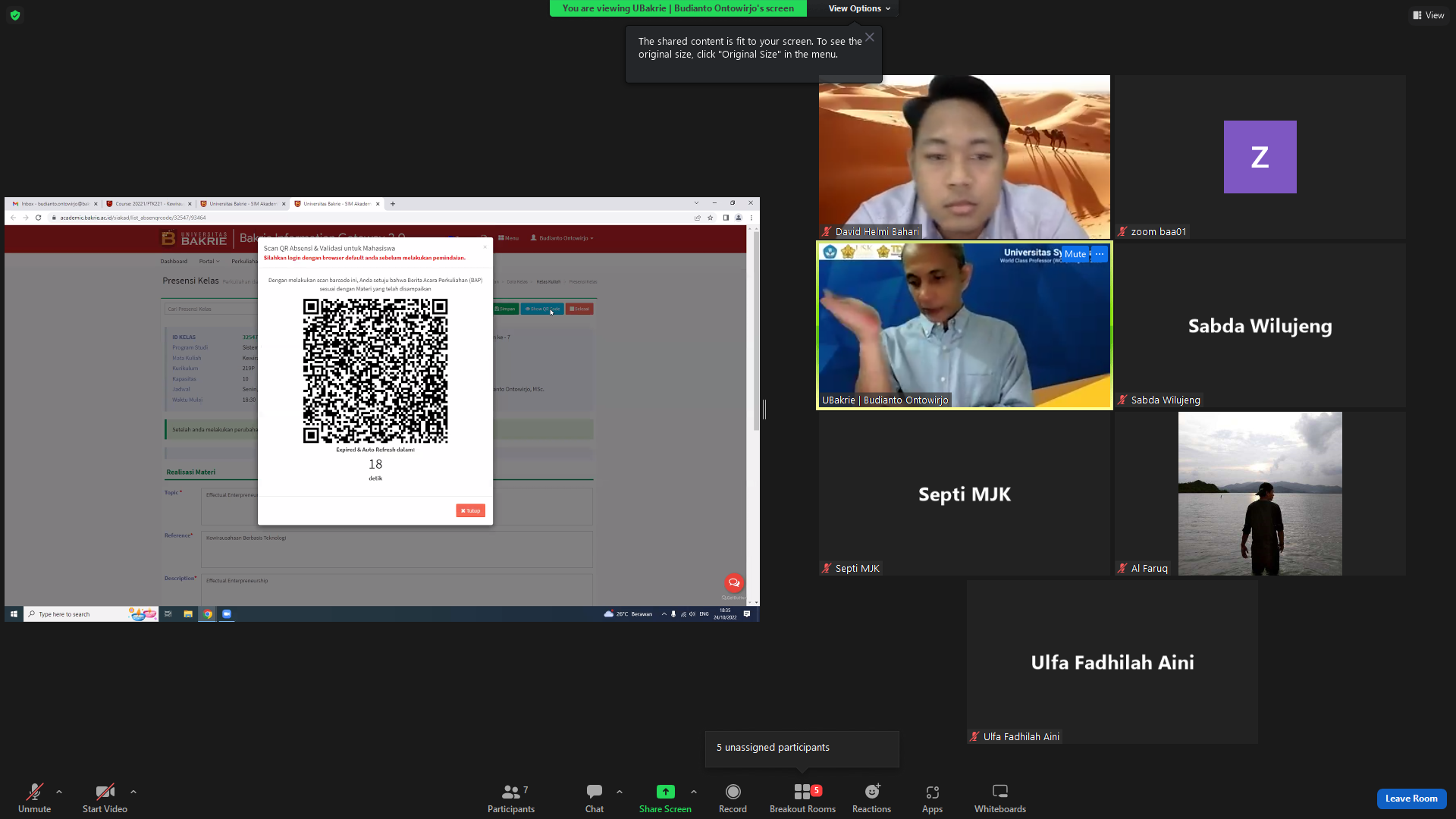Click the Show QR Code button
Image resolution: width=1456 pixels, height=819 pixels.
pyautogui.click(x=542, y=309)
